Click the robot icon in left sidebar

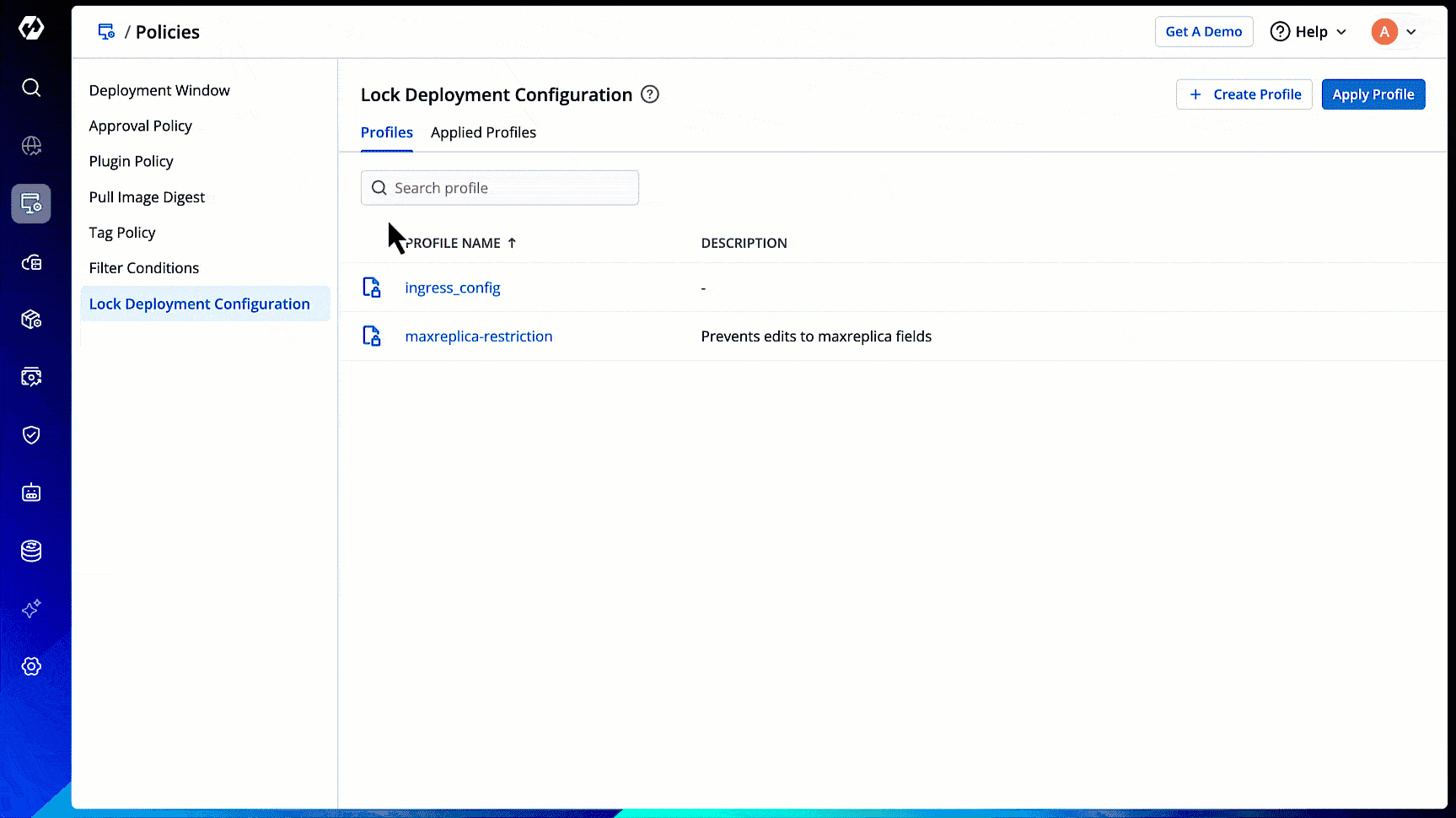pos(31,492)
